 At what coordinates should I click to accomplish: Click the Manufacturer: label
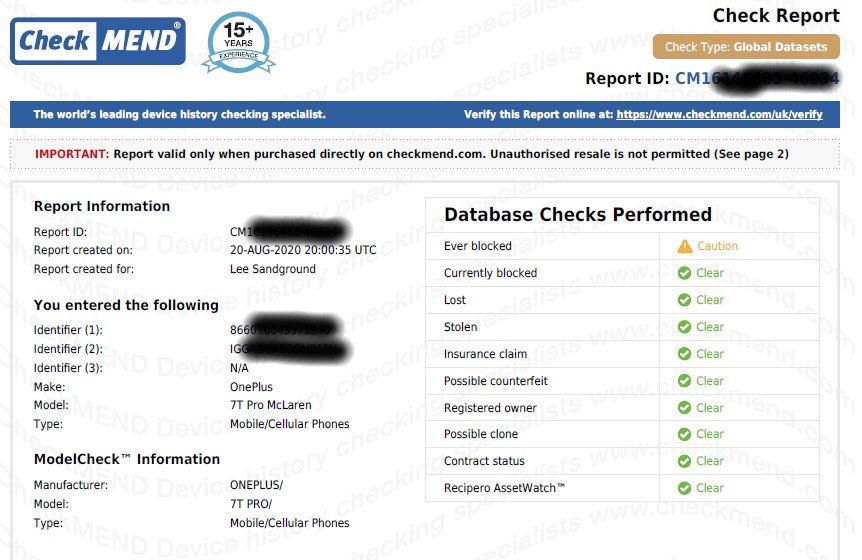71,485
